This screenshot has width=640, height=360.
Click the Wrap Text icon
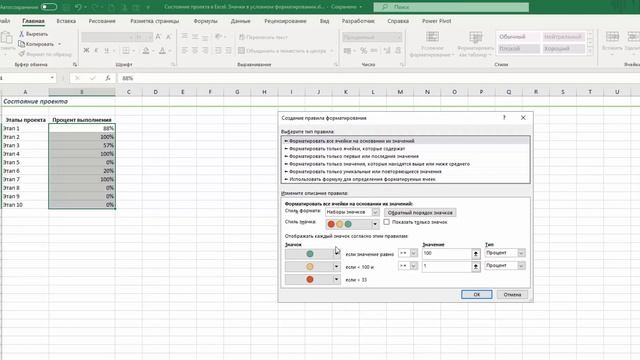[242, 37]
